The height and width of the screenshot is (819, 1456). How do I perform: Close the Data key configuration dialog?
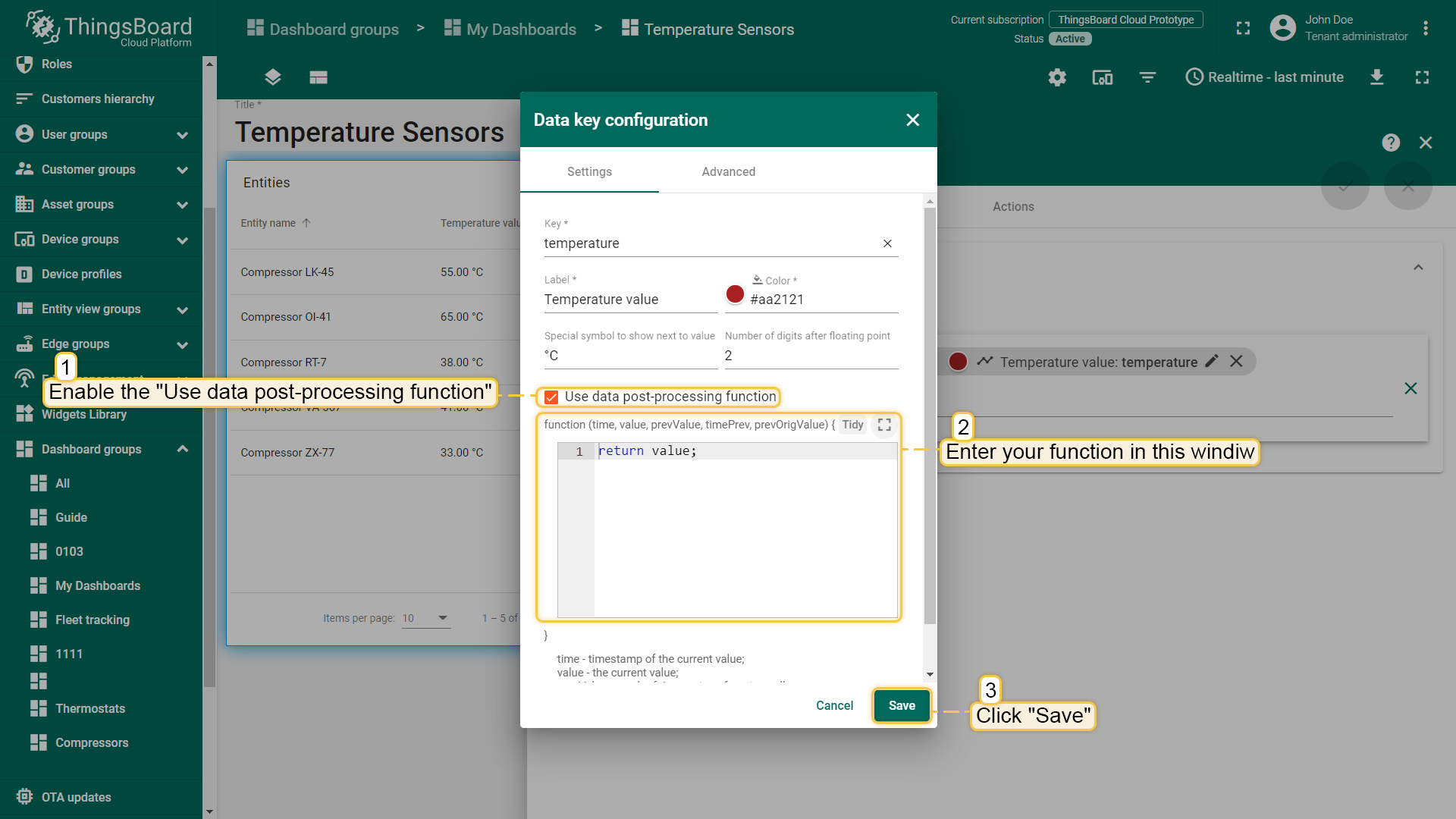click(x=913, y=120)
